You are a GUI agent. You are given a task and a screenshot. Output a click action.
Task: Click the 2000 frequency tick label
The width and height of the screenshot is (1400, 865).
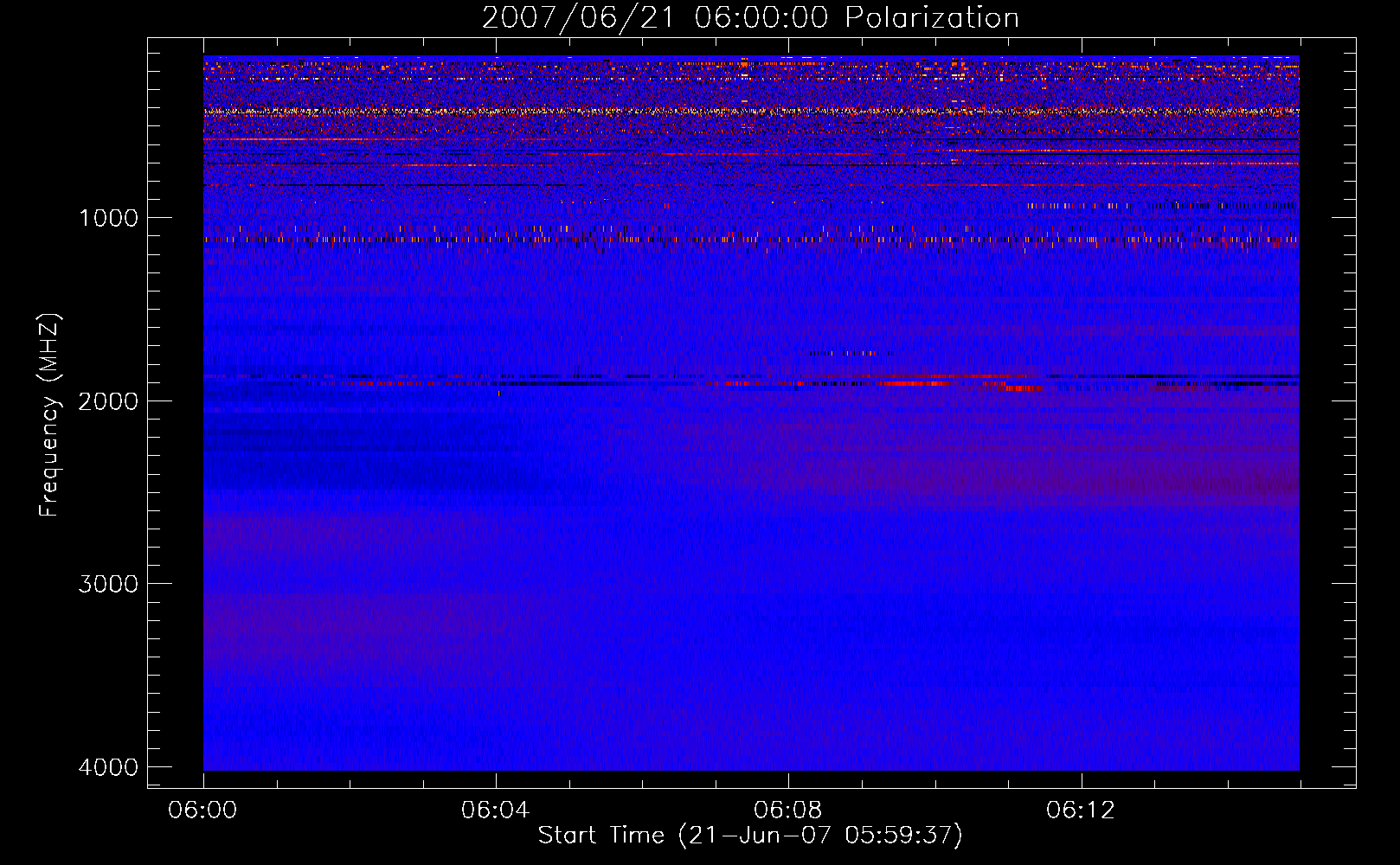pos(108,401)
